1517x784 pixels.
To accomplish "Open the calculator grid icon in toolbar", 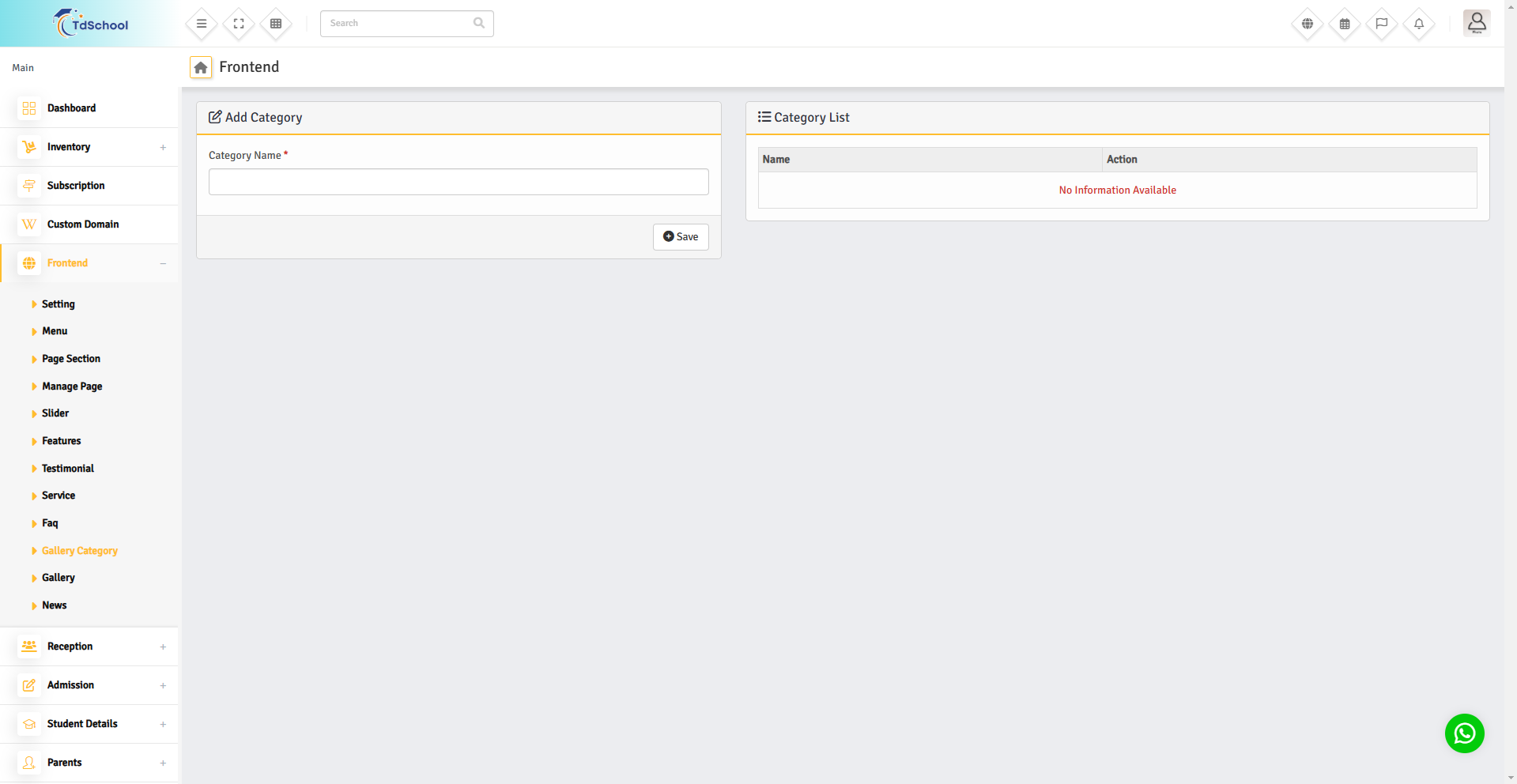I will tap(276, 24).
